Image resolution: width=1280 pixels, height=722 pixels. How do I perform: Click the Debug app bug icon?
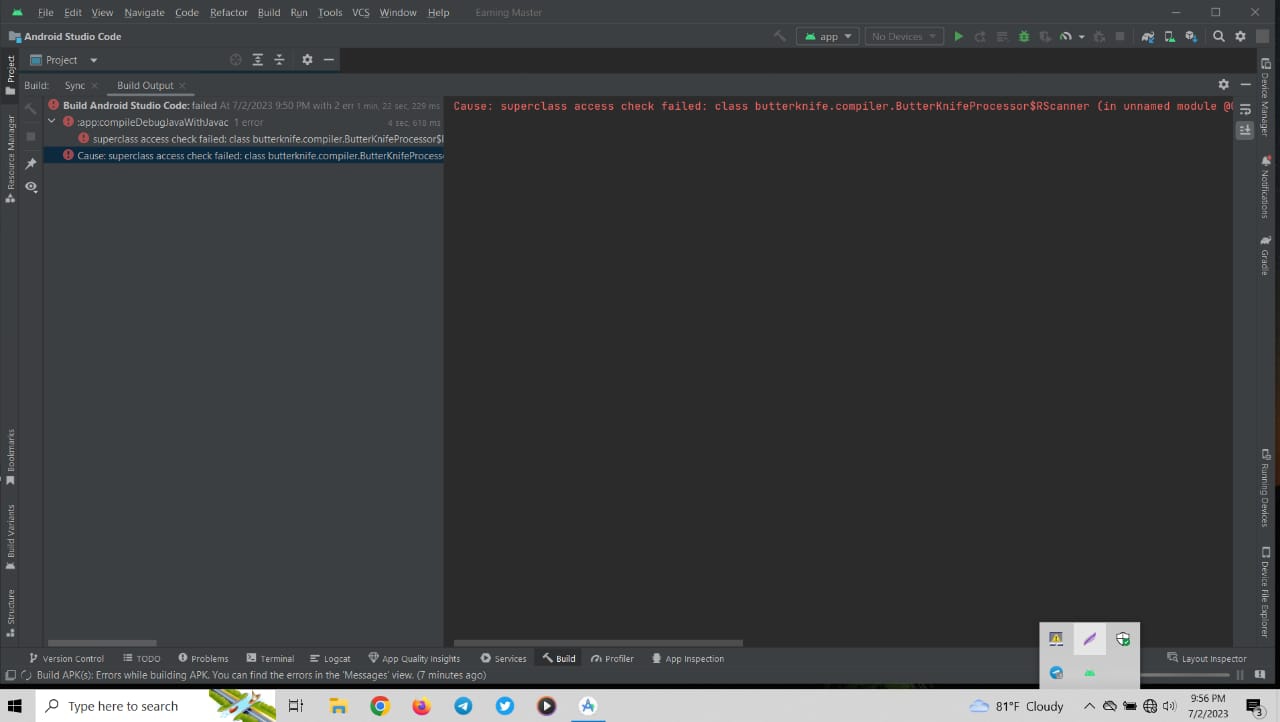click(1023, 37)
